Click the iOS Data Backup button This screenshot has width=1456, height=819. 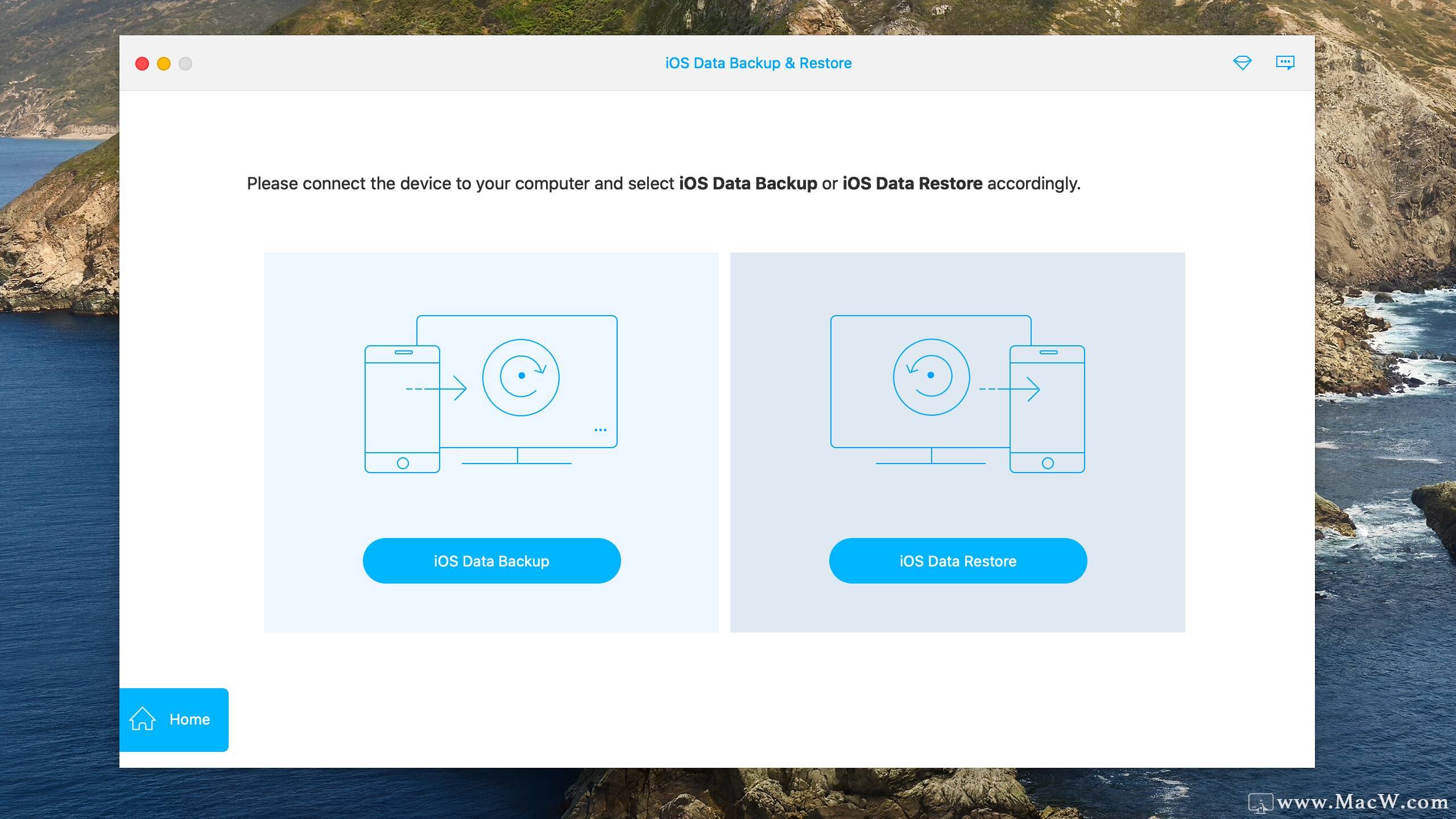click(x=491, y=561)
